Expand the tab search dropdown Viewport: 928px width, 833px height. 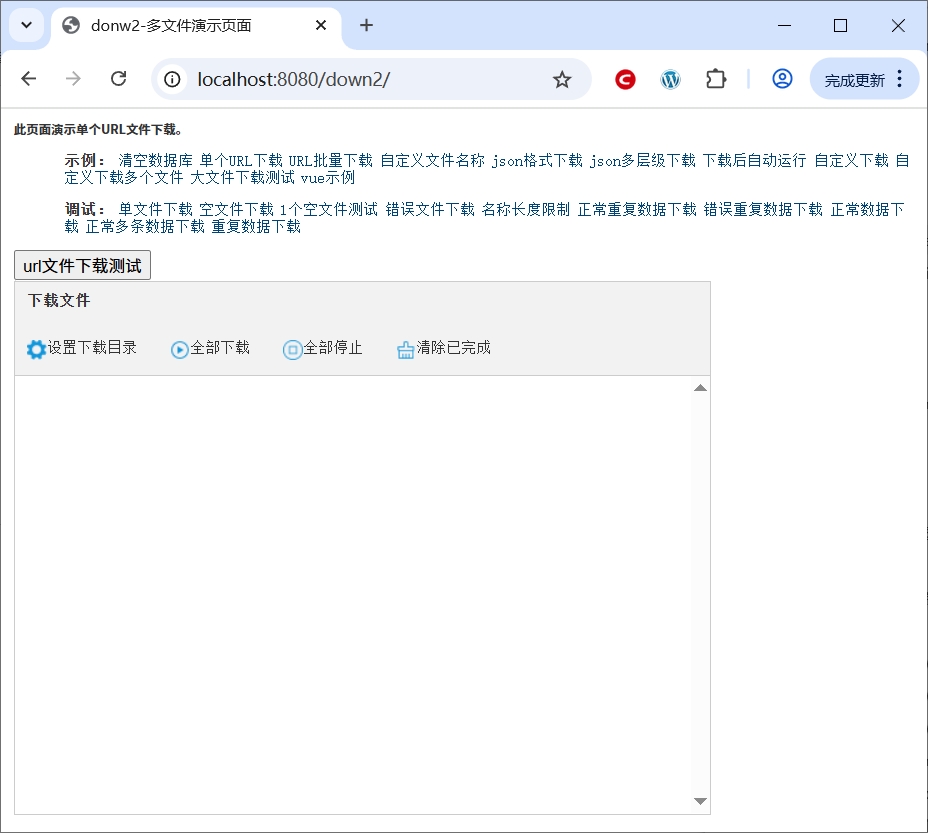coord(27,25)
